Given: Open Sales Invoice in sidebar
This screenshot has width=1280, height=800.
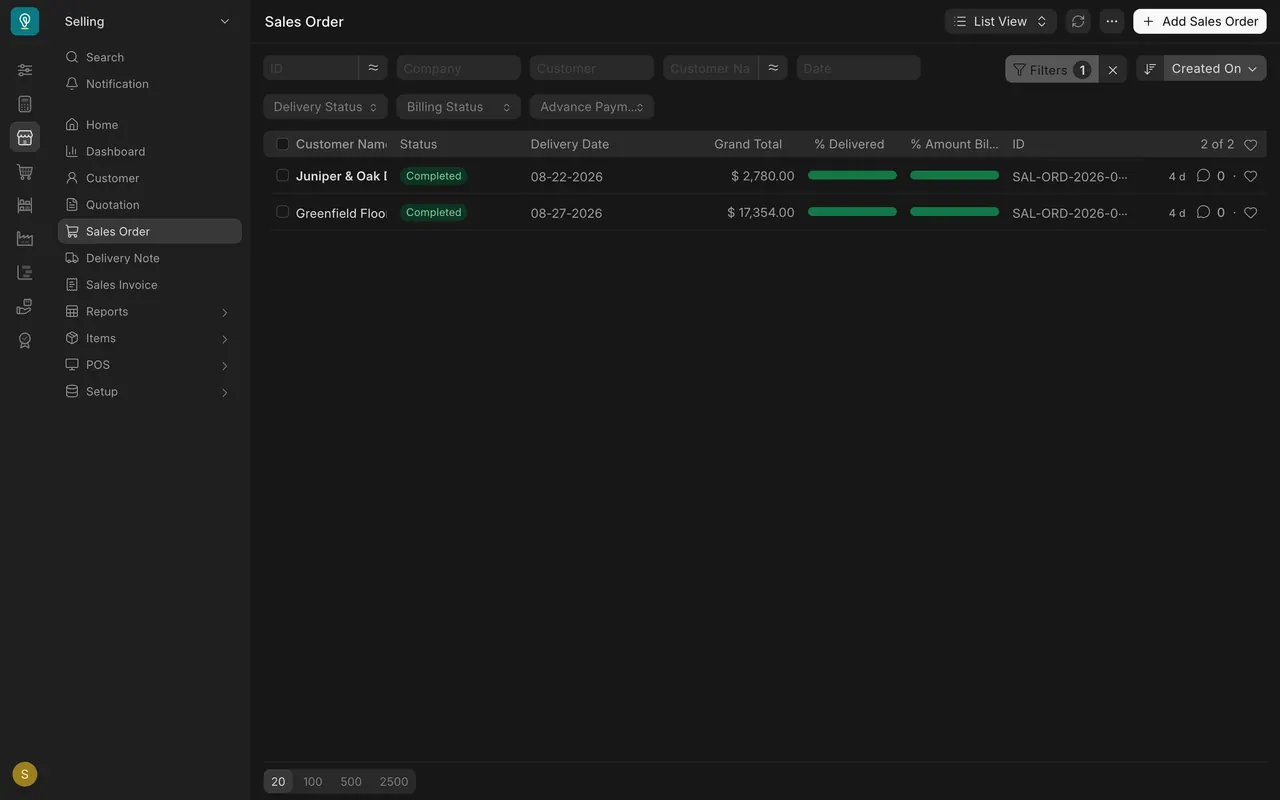Looking at the screenshot, I should point(150,285).
